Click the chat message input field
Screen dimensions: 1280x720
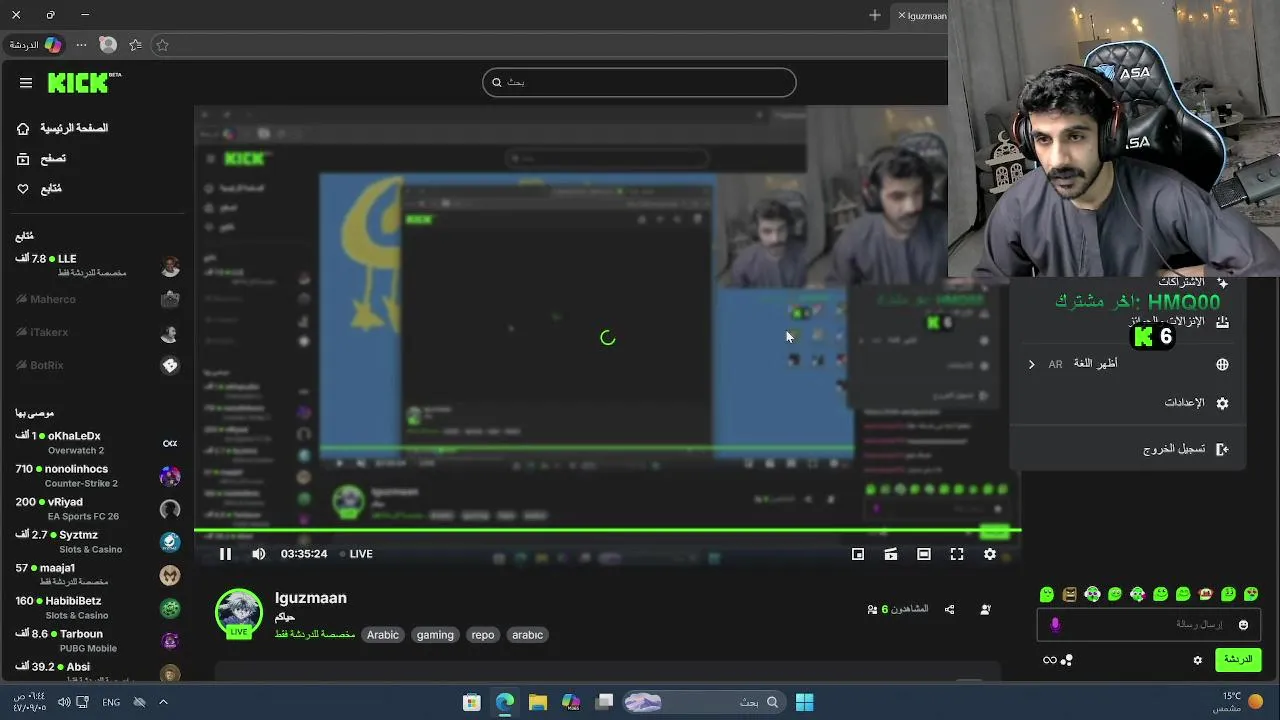(x=1150, y=625)
